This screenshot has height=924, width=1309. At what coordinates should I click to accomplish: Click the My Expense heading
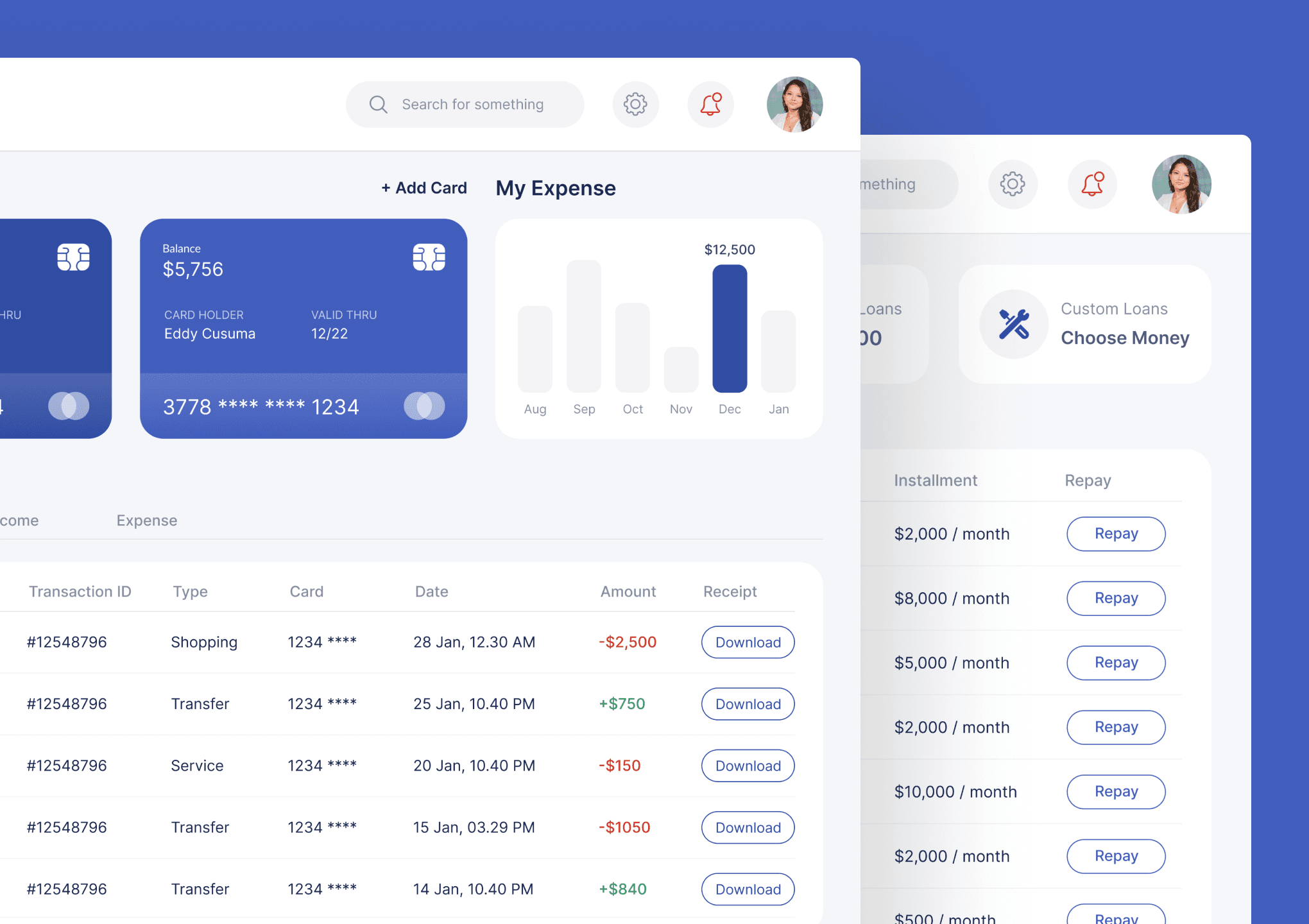[x=556, y=188]
